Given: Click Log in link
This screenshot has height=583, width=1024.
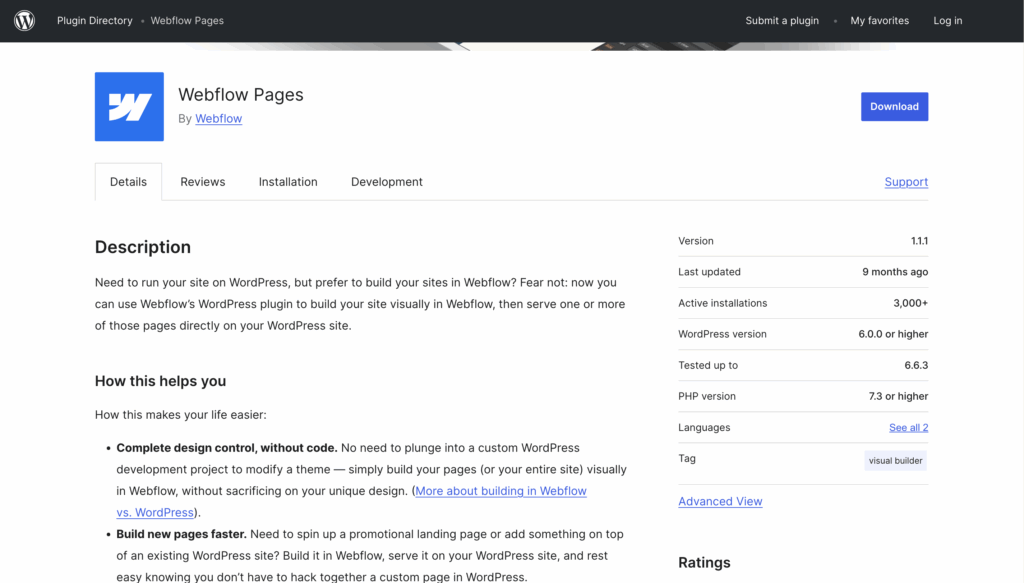Looking at the screenshot, I should [x=948, y=21].
